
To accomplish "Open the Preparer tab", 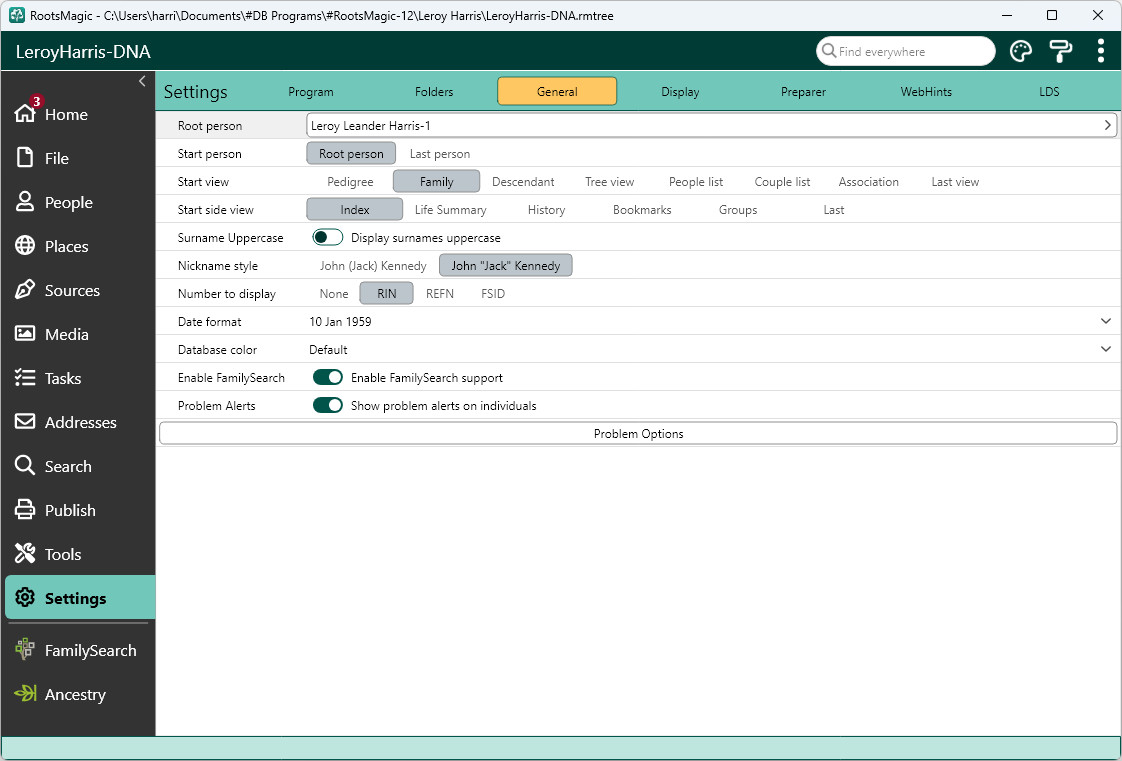I will [803, 92].
